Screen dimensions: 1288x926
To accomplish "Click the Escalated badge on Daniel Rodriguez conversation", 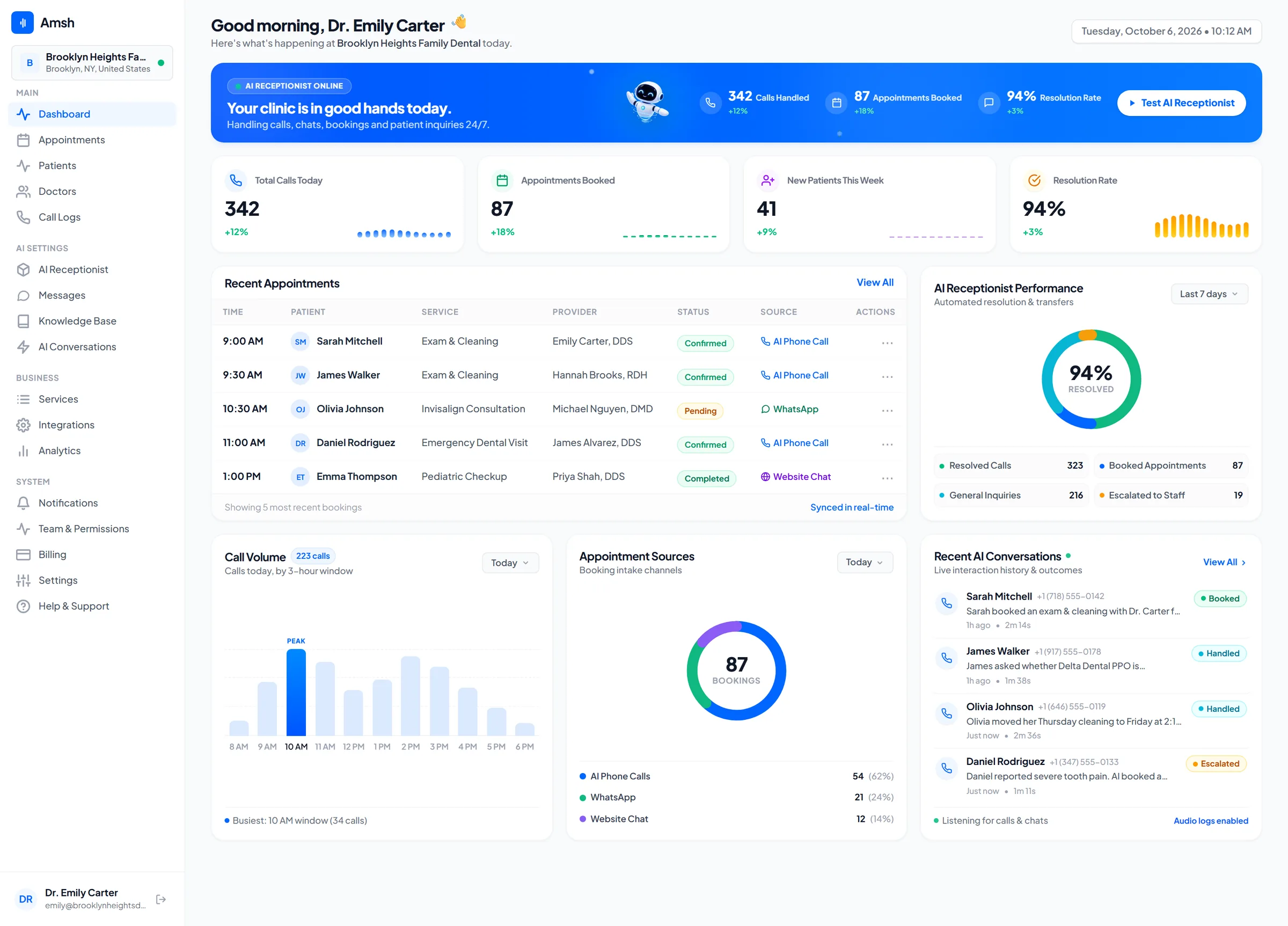I will [x=1216, y=763].
